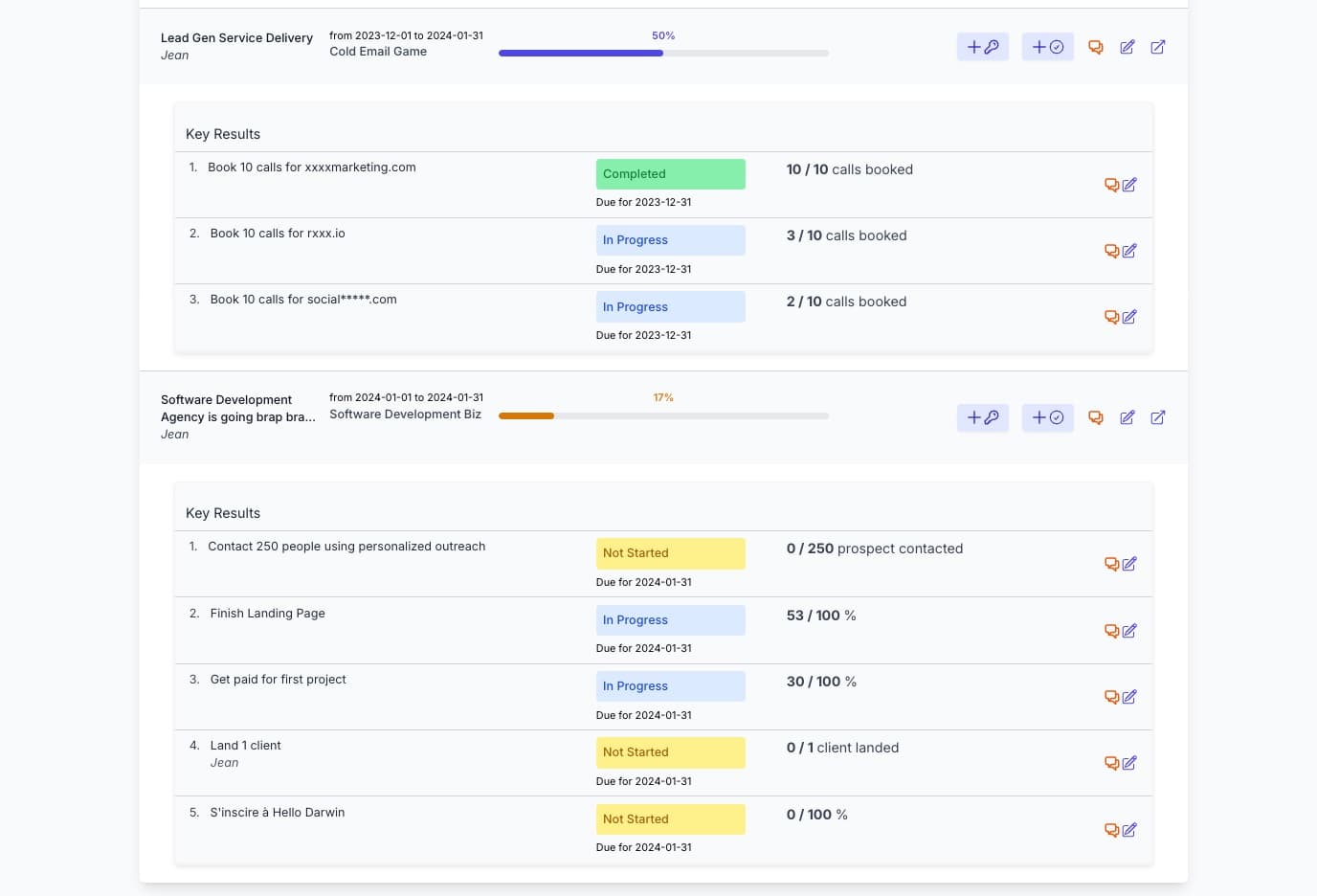The image size is (1317, 896).
Task: Click 'In Progress' badge for Get paid project
Action: coord(670,685)
